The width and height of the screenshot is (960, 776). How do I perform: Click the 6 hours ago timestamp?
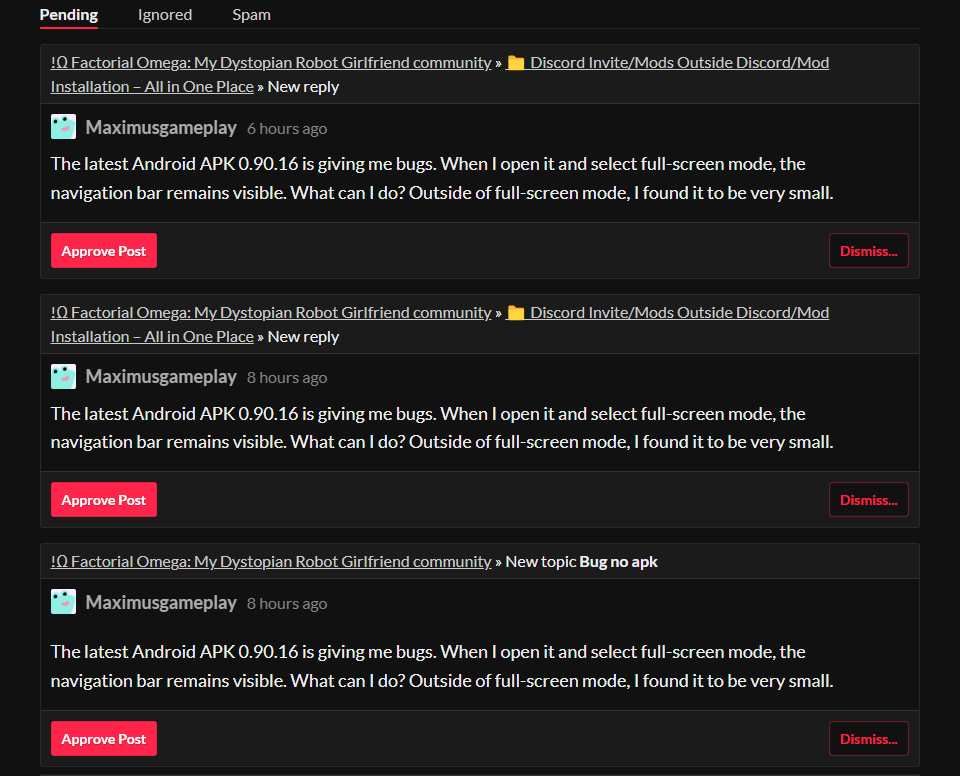point(287,129)
